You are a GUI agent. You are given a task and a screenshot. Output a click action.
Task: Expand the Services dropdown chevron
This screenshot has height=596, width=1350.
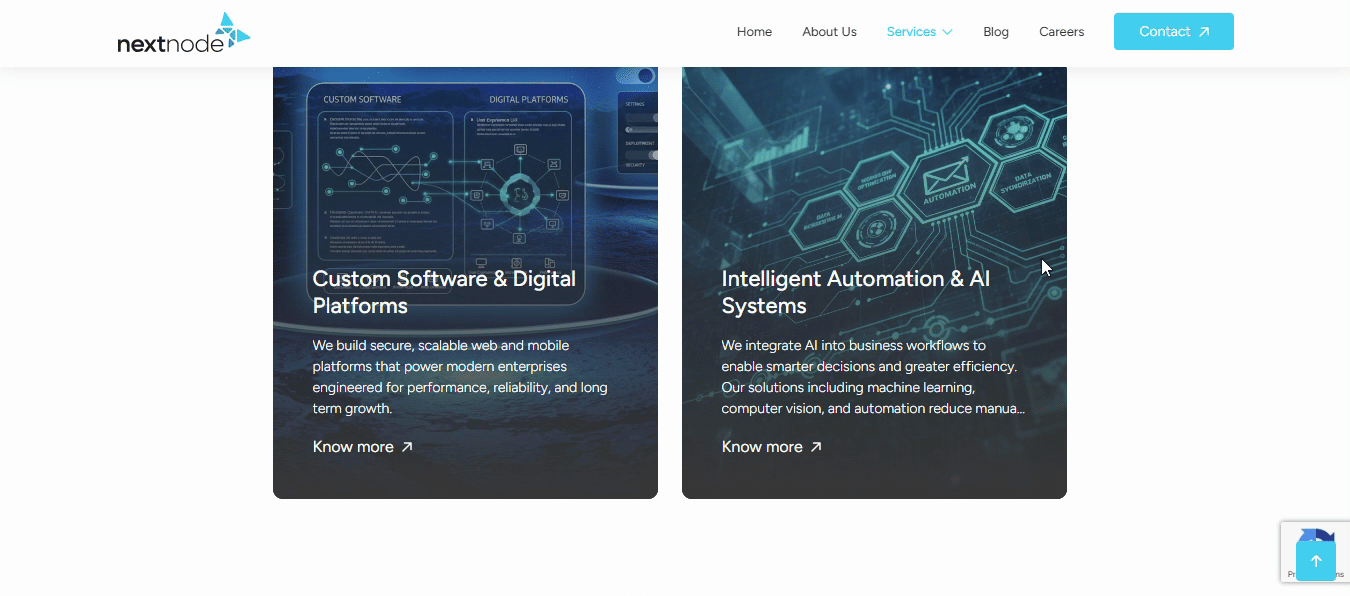pyautogui.click(x=947, y=32)
